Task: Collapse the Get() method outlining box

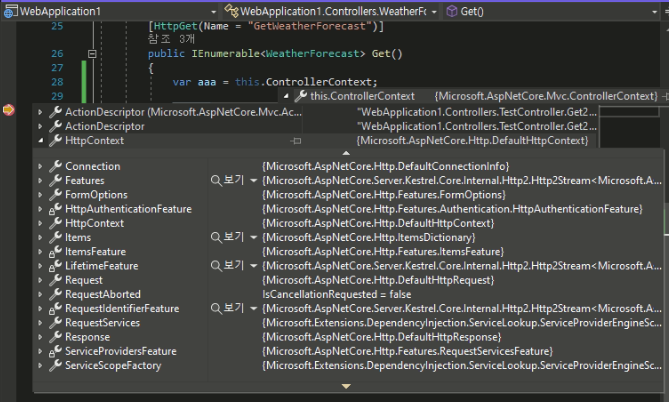Action: (x=92, y=54)
